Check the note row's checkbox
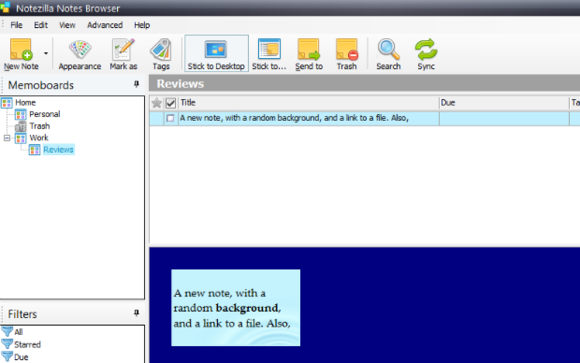 tap(171, 118)
